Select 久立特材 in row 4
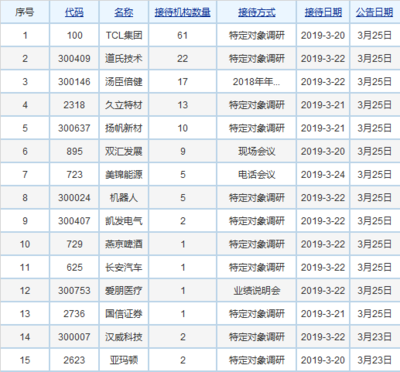400x372 pixels. click(124, 105)
